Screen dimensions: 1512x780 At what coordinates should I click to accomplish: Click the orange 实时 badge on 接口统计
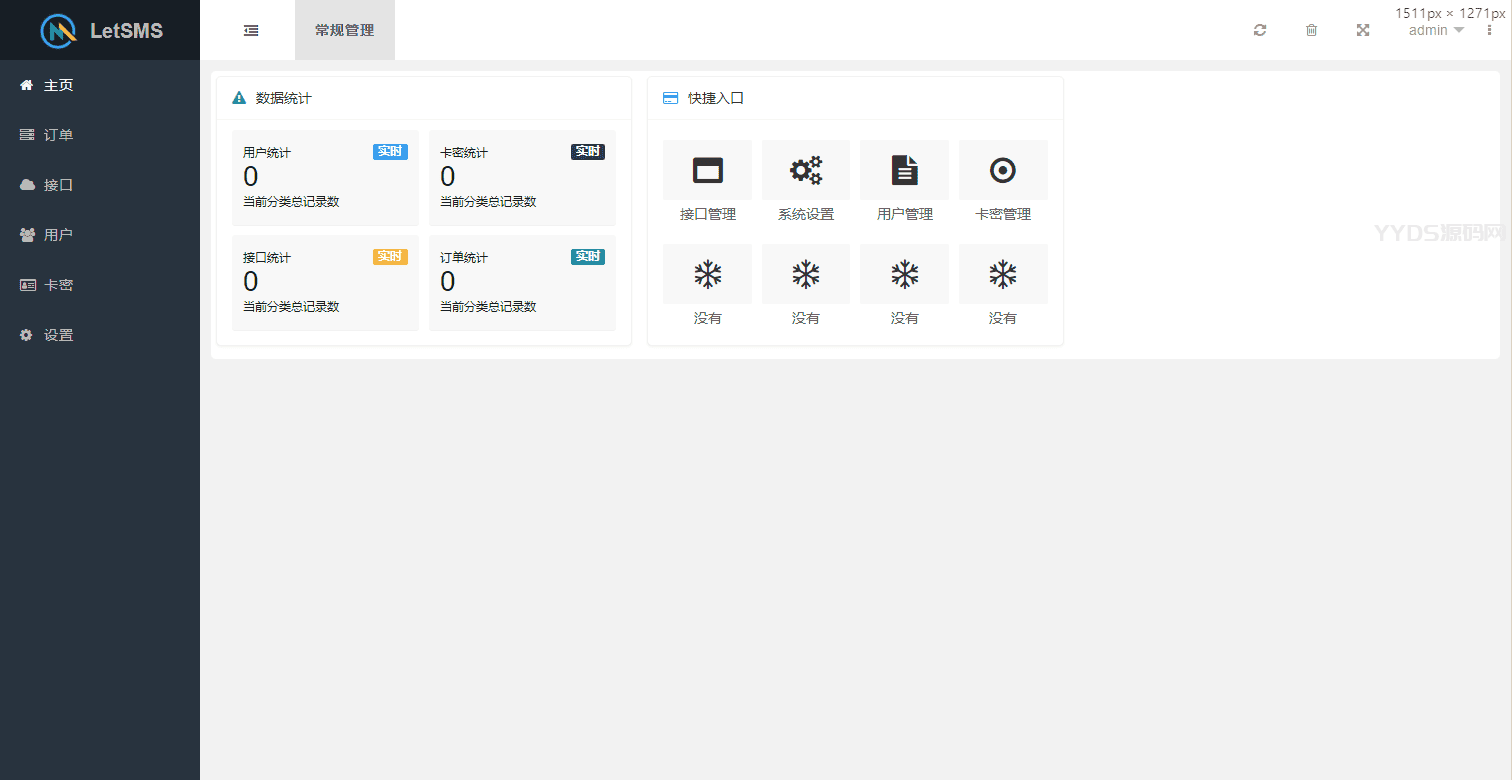pos(390,257)
